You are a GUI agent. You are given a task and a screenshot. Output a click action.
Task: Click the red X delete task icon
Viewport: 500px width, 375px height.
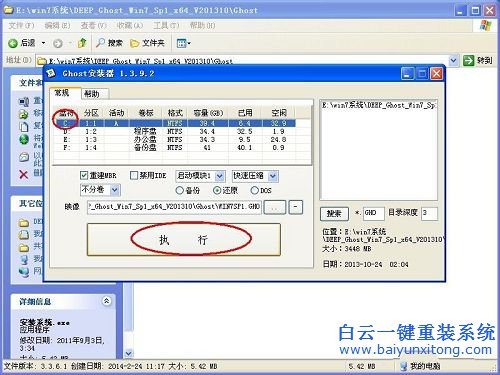coord(23,174)
